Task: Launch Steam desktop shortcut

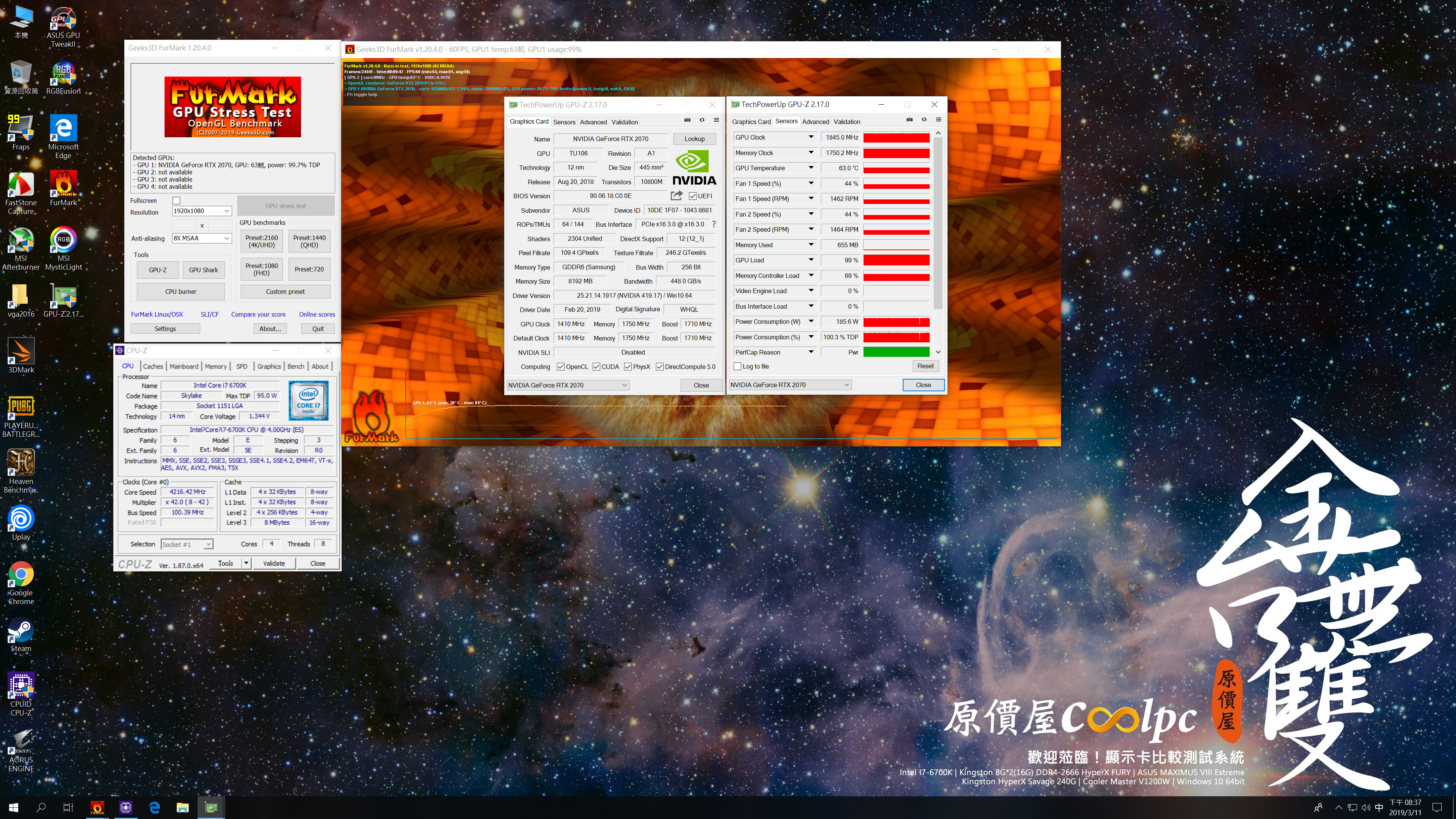Action: [21, 636]
